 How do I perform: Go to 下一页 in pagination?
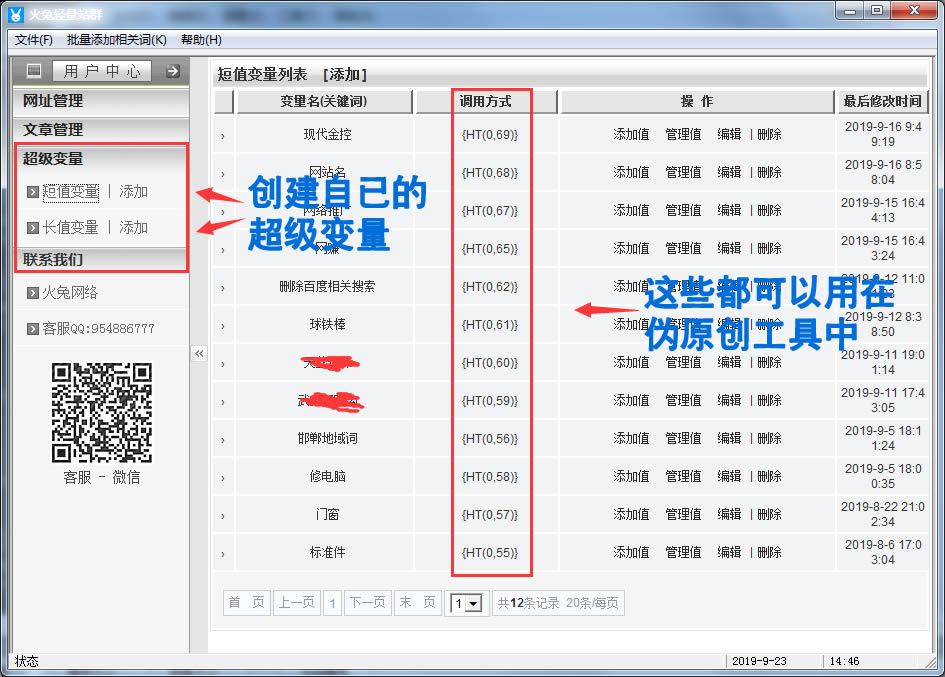click(367, 602)
